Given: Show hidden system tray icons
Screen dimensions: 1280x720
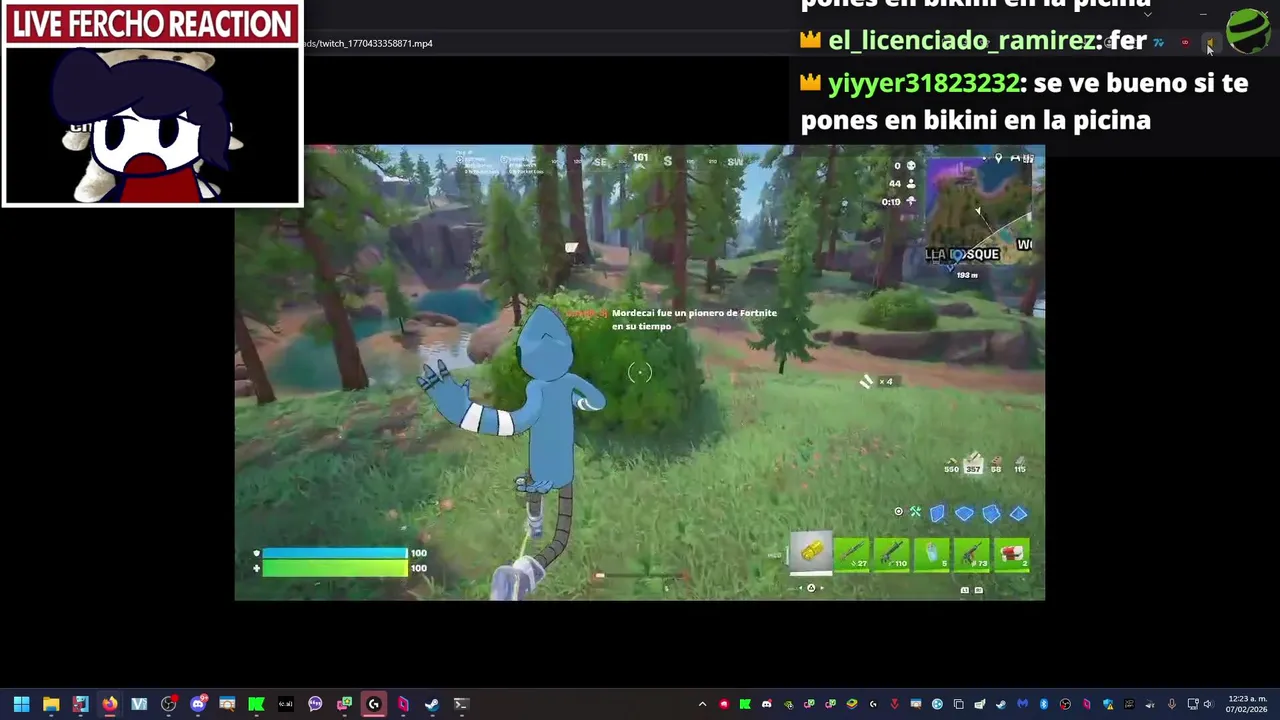Looking at the screenshot, I should click(702, 704).
